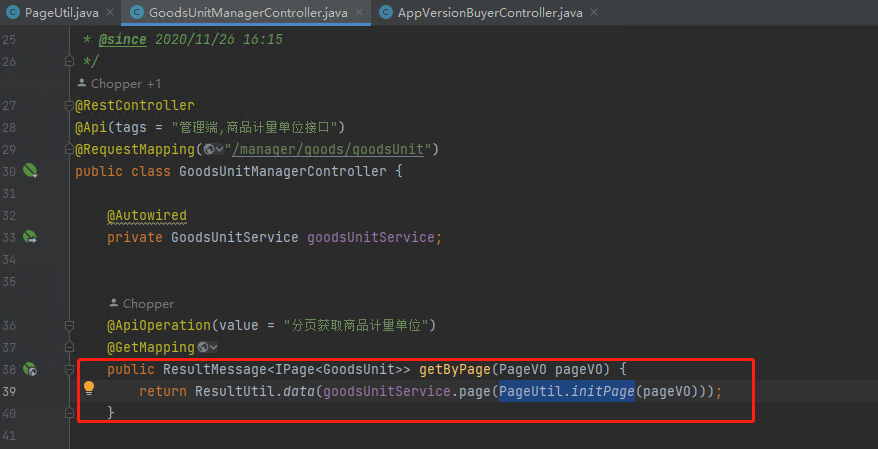
Task: Click the class icon on GoodsUnitManagerController.java tab
Action: pyautogui.click(x=136, y=12)
